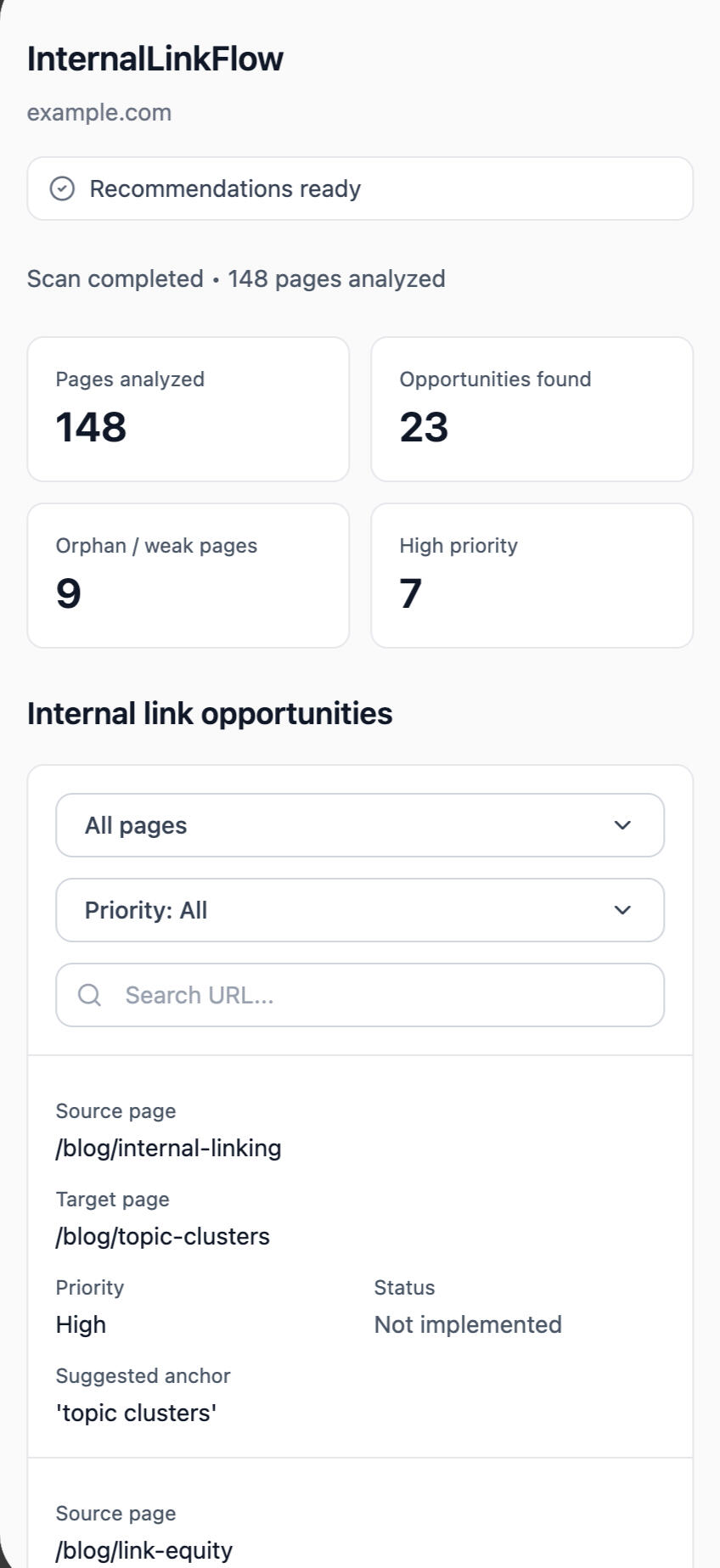Click the All pages dropdown chevron
The width and height of the screenshot is (720, 1568).
pyautogui.click(x=622, y=825)
